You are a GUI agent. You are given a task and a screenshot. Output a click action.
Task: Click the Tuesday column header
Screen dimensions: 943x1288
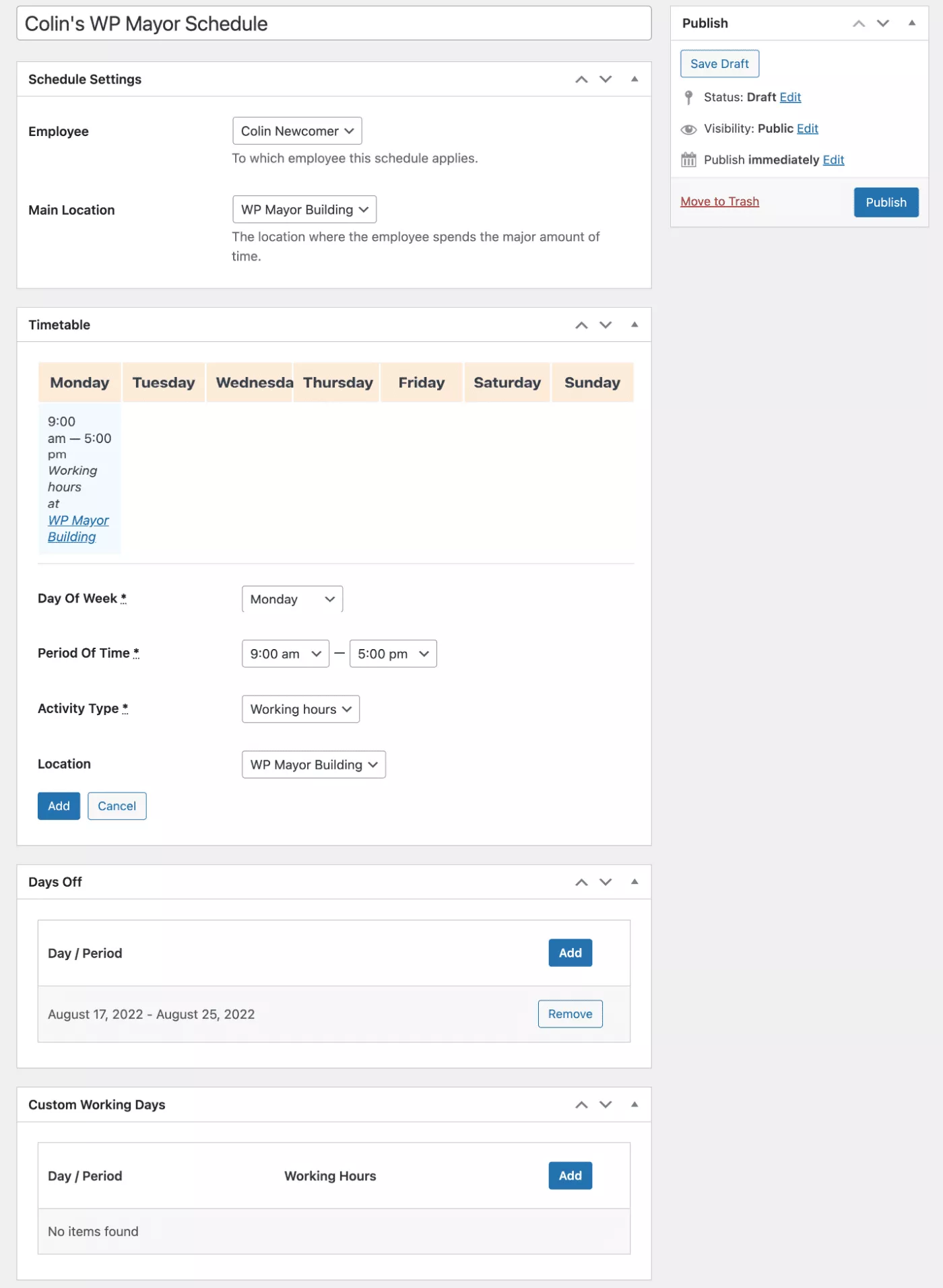(x=164, y=382)
